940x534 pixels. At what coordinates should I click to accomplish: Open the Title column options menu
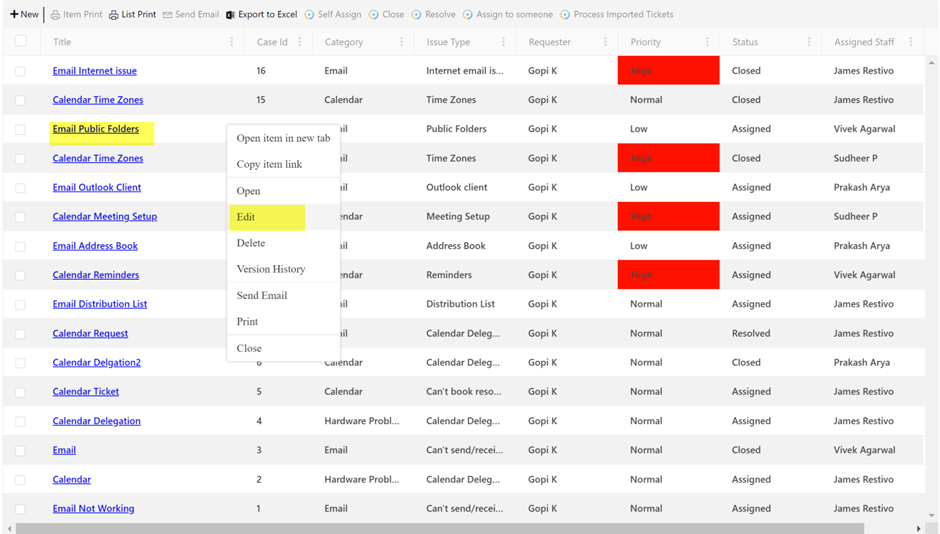pyautogui.click(x=232, y=42)
